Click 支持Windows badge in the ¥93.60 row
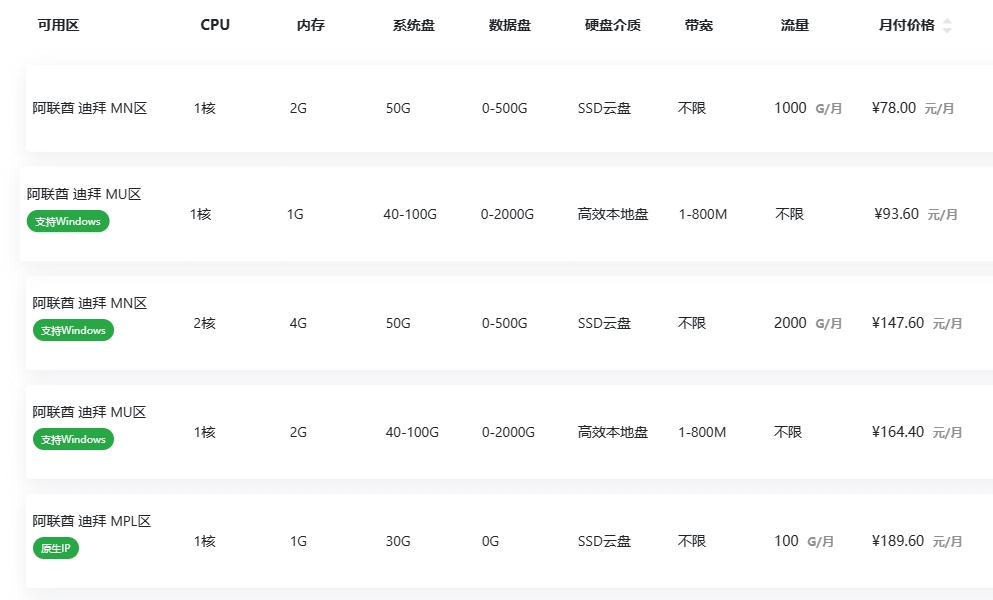The height and width of the screenshot is (600, 993). (68, 221)
